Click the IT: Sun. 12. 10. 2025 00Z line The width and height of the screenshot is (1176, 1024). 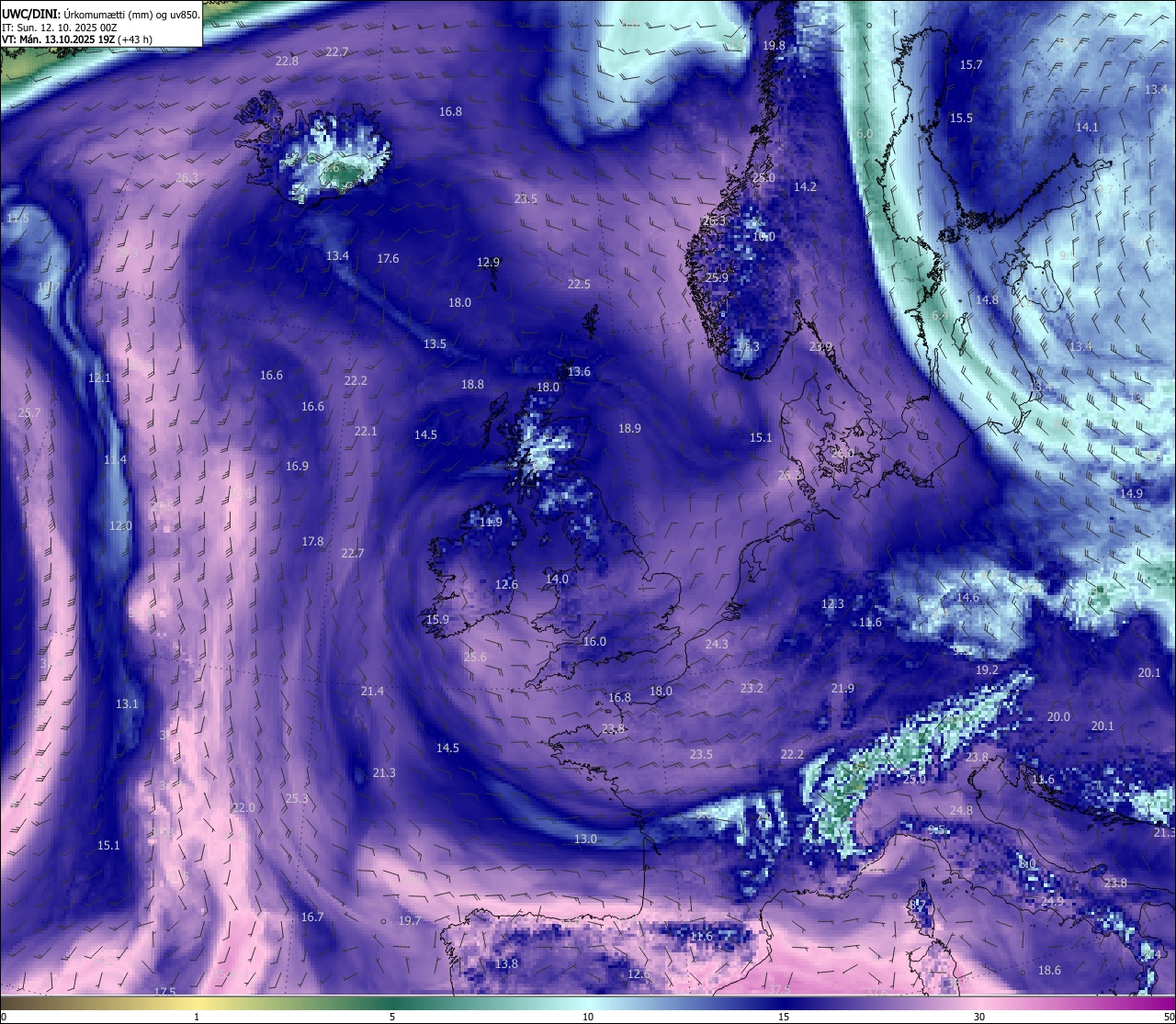pyautogui.click(x=59, y=28)
